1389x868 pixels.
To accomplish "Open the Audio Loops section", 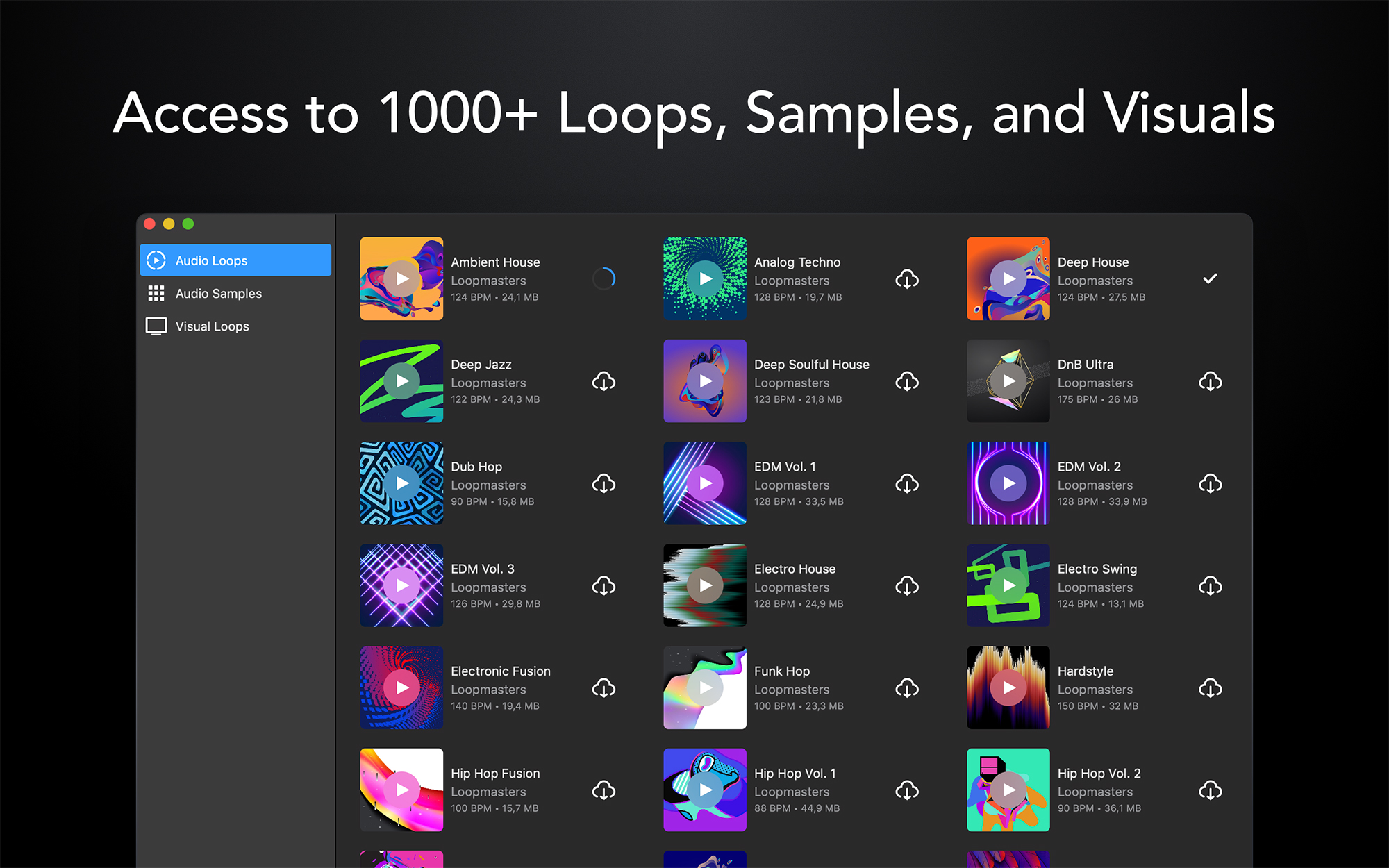I will [x=211, y=260].
